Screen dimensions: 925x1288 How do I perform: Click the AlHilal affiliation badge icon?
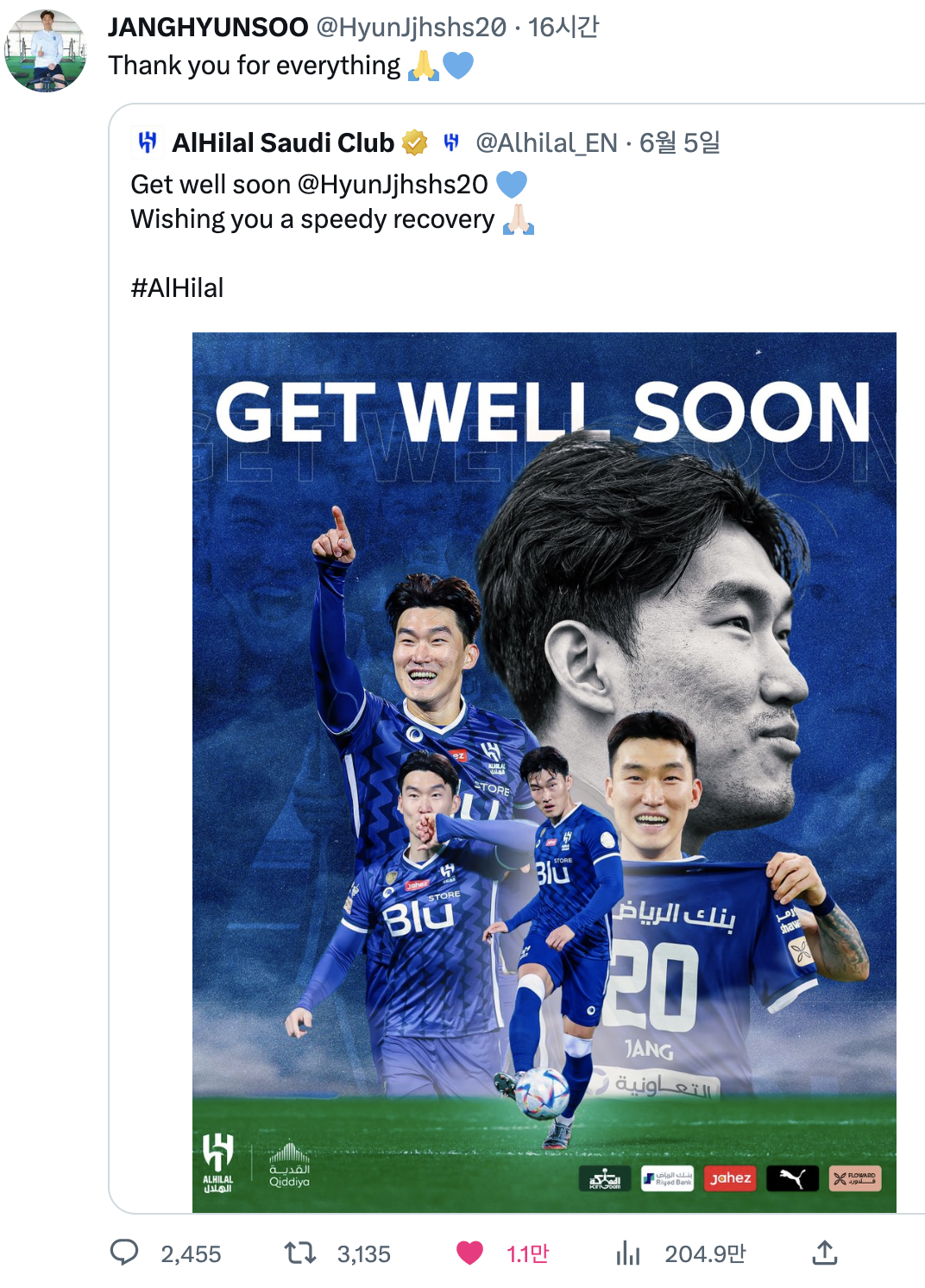[x=450, y=142]
